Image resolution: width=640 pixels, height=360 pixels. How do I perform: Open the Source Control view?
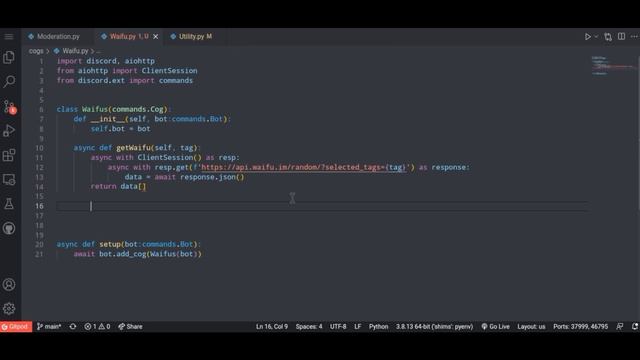tap(9, 107)
